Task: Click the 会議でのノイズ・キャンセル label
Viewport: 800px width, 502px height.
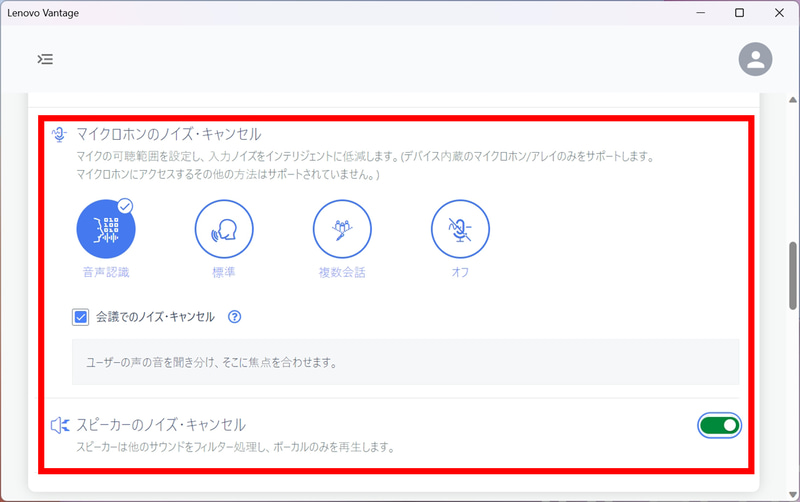Action: (x=155, y=317)
